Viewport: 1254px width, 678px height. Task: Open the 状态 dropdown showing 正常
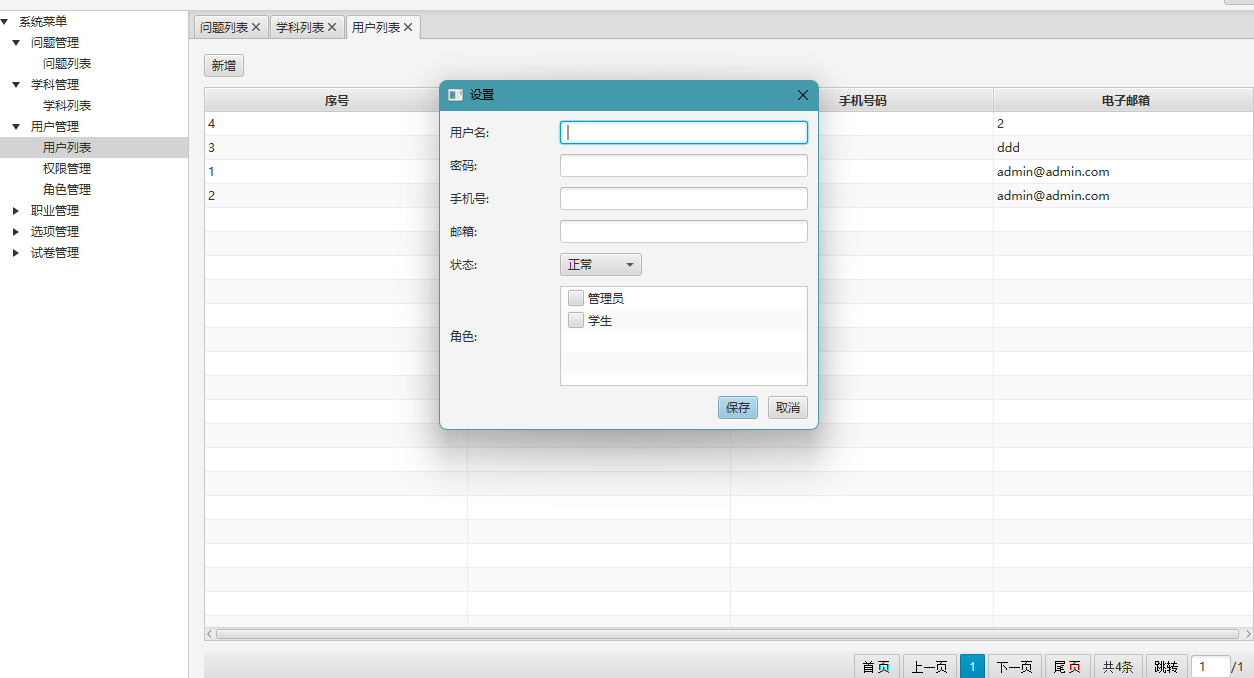coord(600,265)
